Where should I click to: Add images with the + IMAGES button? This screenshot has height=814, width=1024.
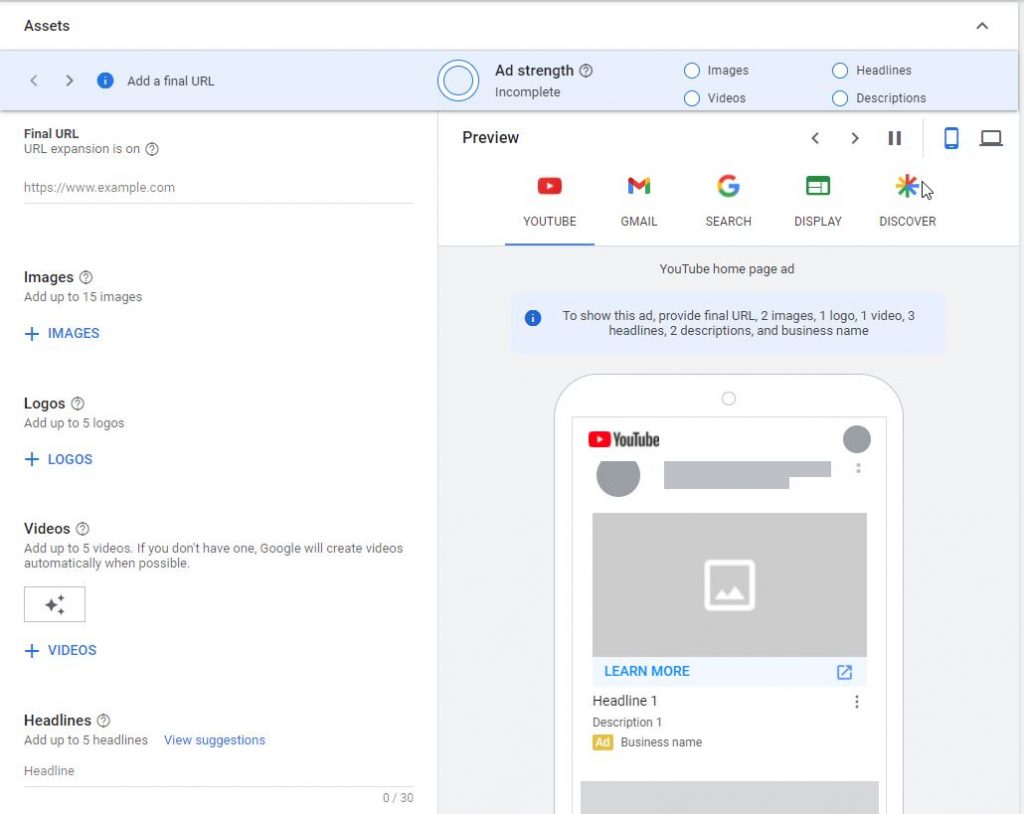pyautogui.click(x=62, y=333)
